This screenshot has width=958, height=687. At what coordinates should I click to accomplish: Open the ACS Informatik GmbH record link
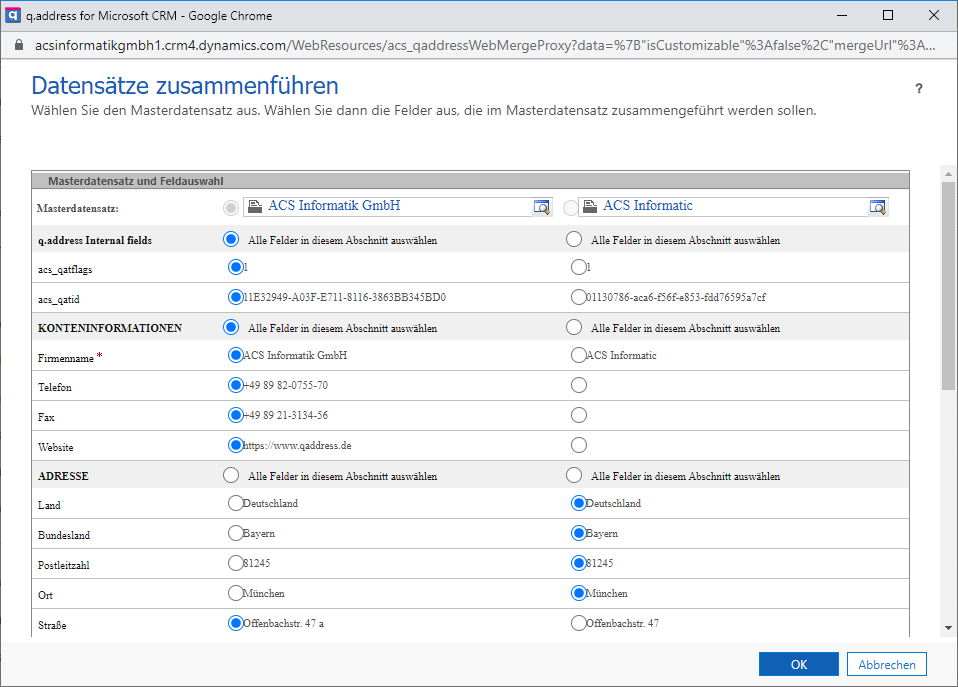click(334, 206)
